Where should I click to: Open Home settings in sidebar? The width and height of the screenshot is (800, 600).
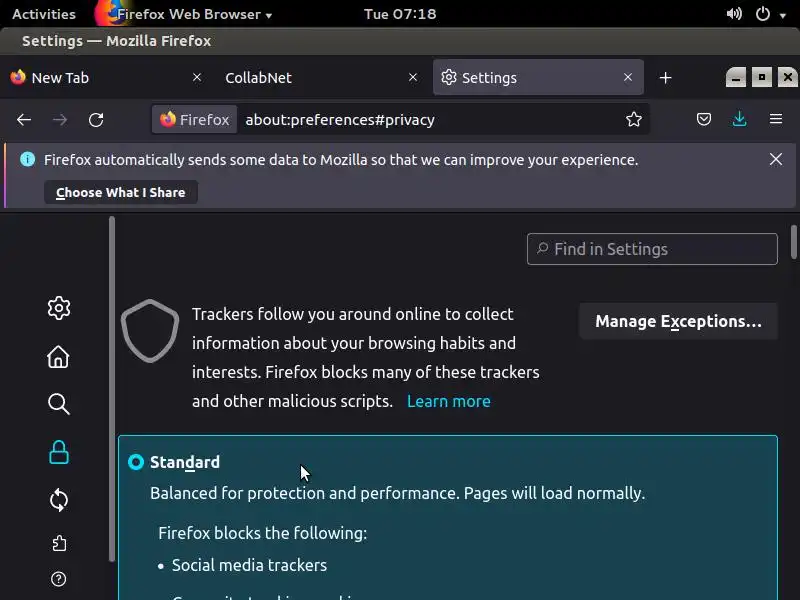coord(59,357)
